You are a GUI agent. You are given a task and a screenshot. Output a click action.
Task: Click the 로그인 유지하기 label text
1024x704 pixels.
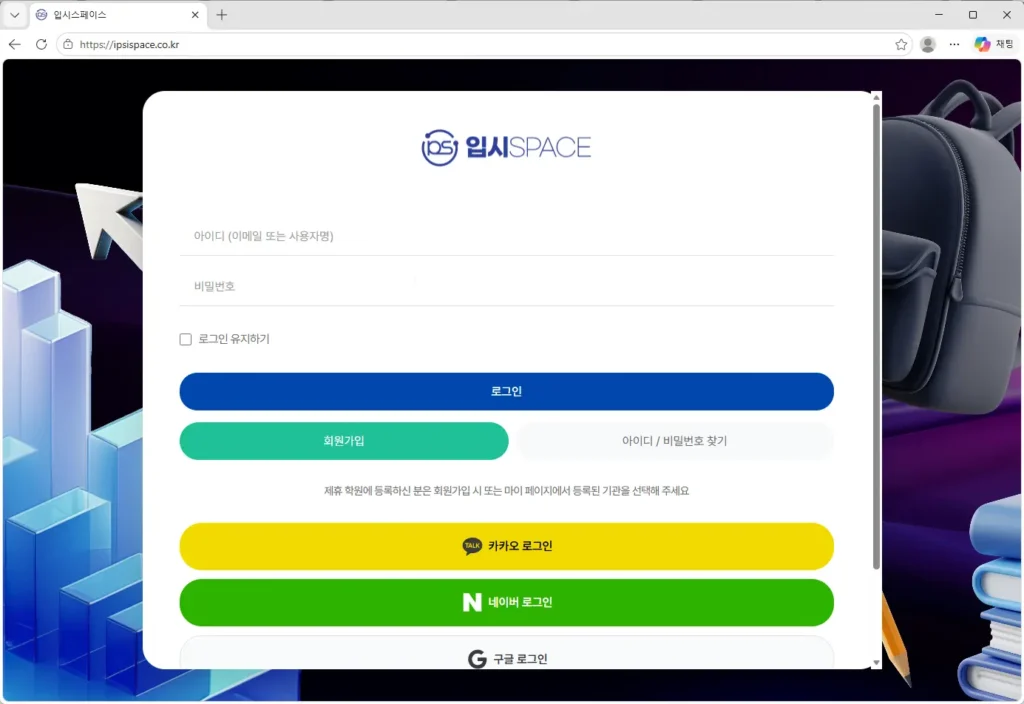234,339
